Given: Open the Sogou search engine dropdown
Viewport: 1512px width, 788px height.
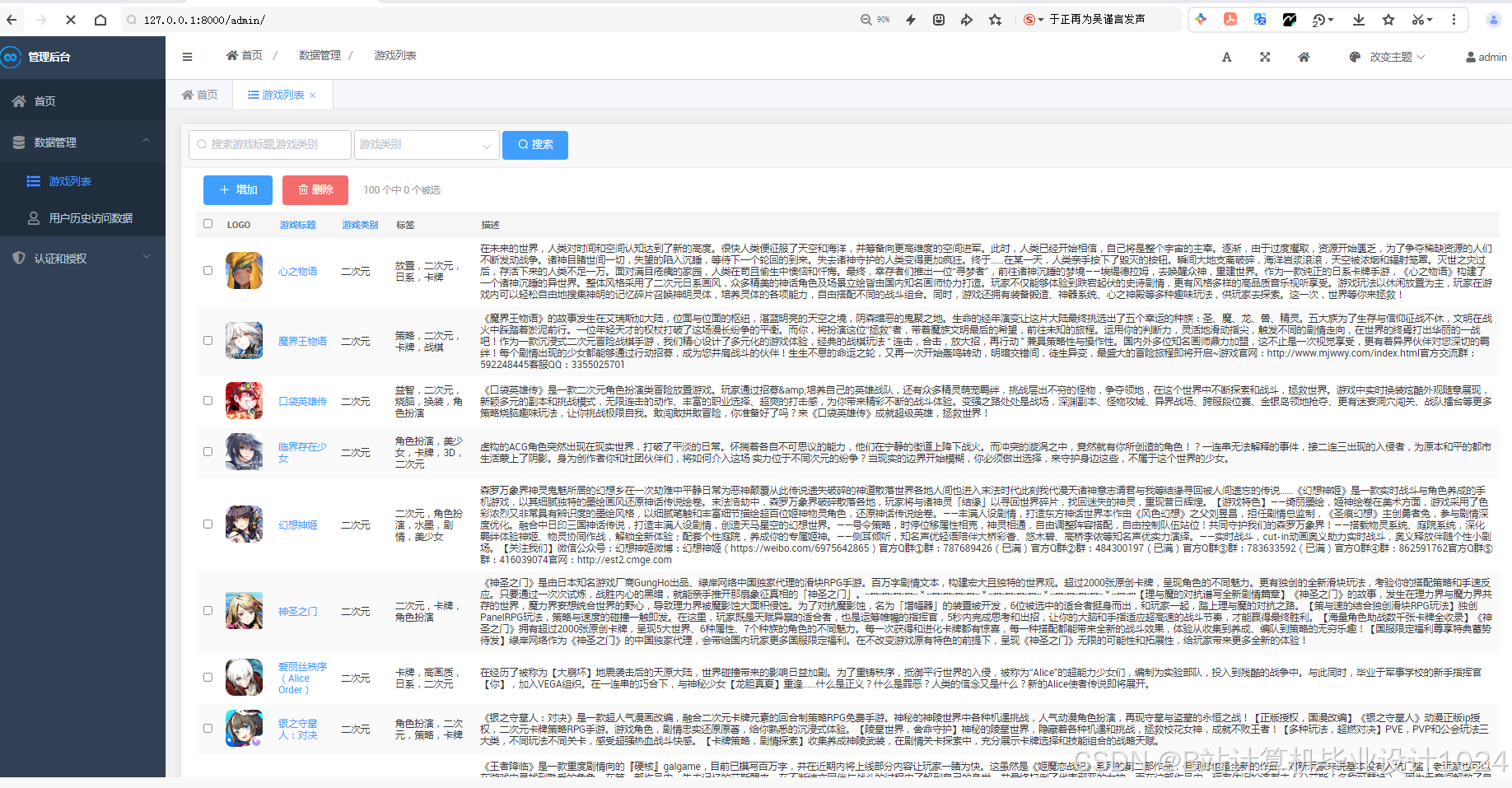Looking at the screenshot, I should click(x=1034, y=20).
